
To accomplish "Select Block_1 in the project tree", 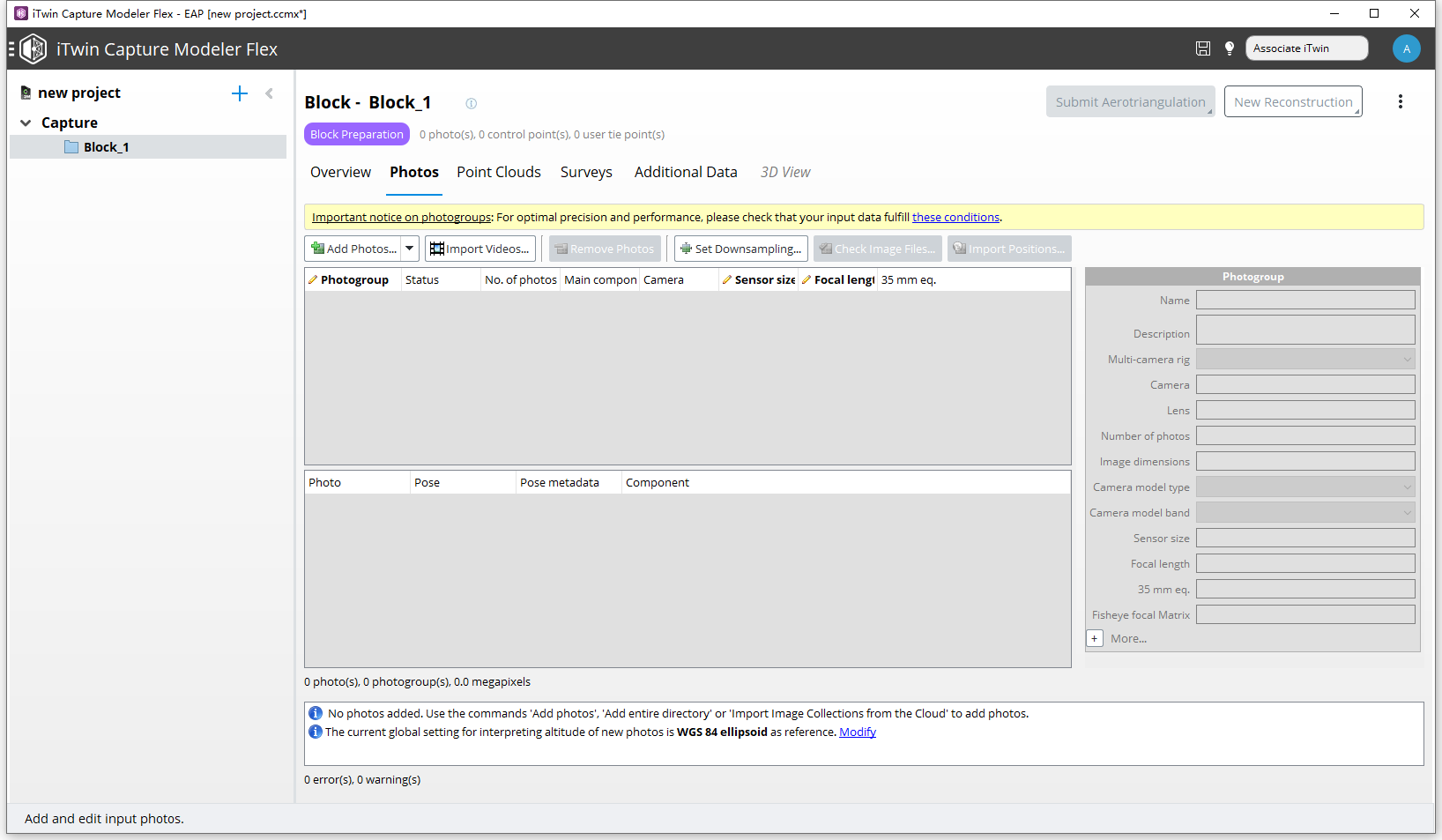I will [x=106, y=147].
